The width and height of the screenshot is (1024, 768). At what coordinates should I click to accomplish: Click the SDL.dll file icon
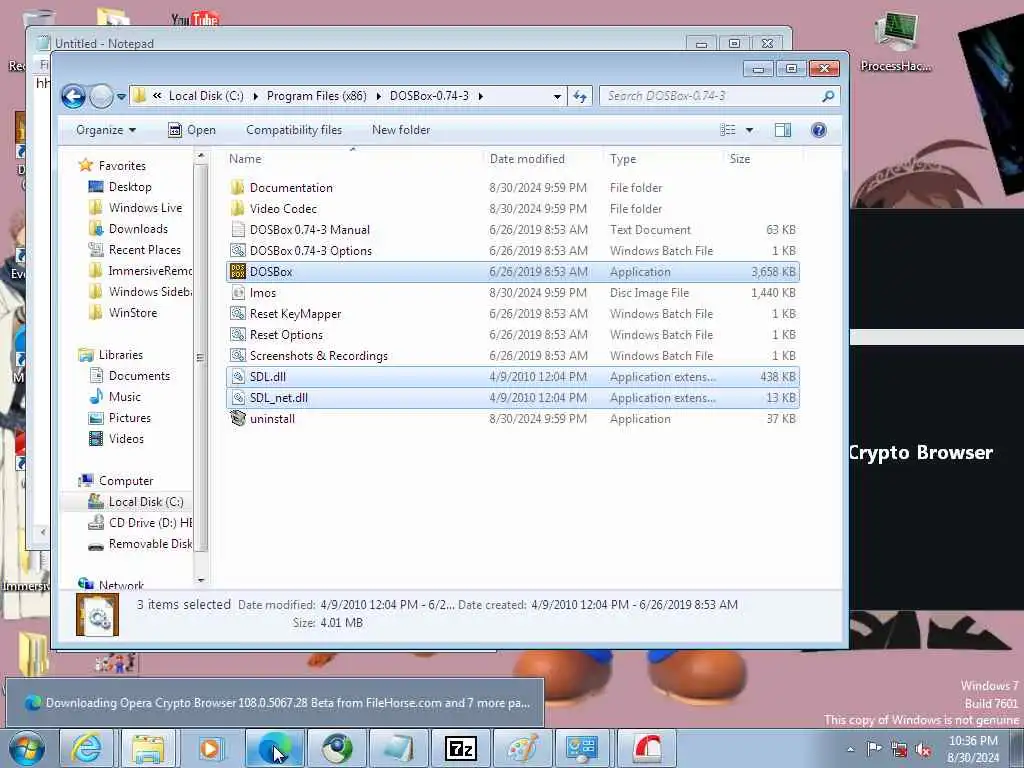[x=238, y=377]
